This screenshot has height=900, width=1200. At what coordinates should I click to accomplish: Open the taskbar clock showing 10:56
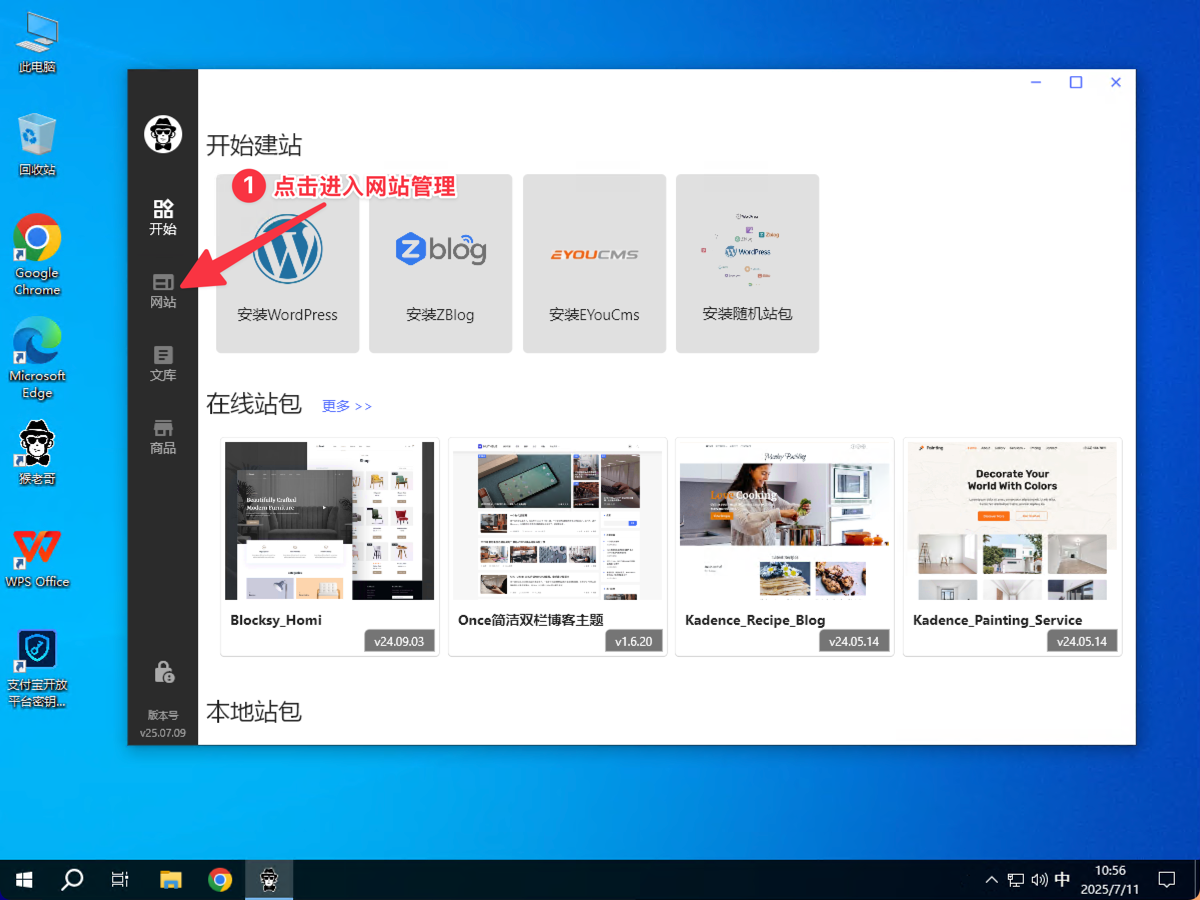tap(1110, 880)
